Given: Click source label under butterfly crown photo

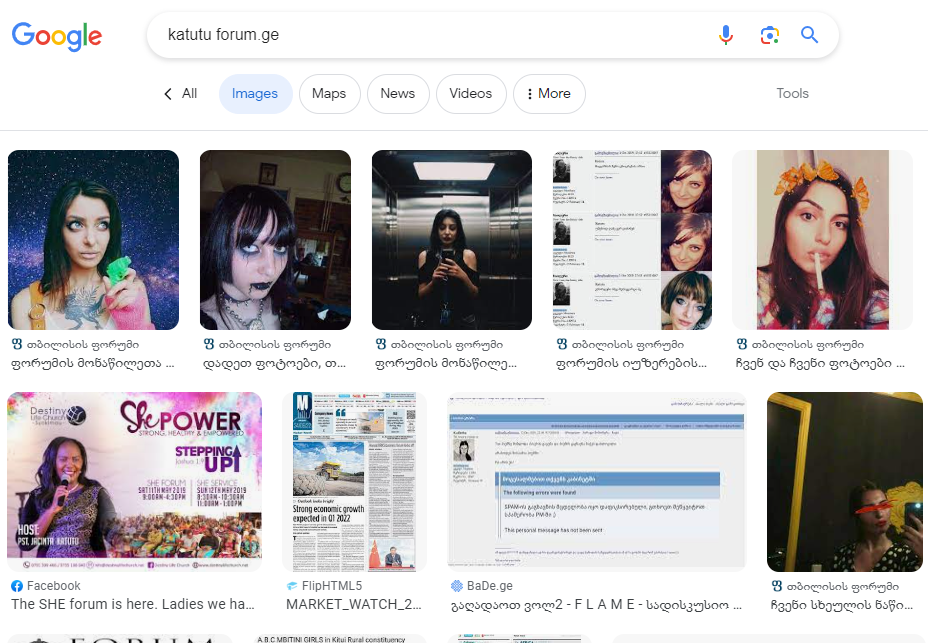Looking at the screenshot, I should tap(808, 345).
